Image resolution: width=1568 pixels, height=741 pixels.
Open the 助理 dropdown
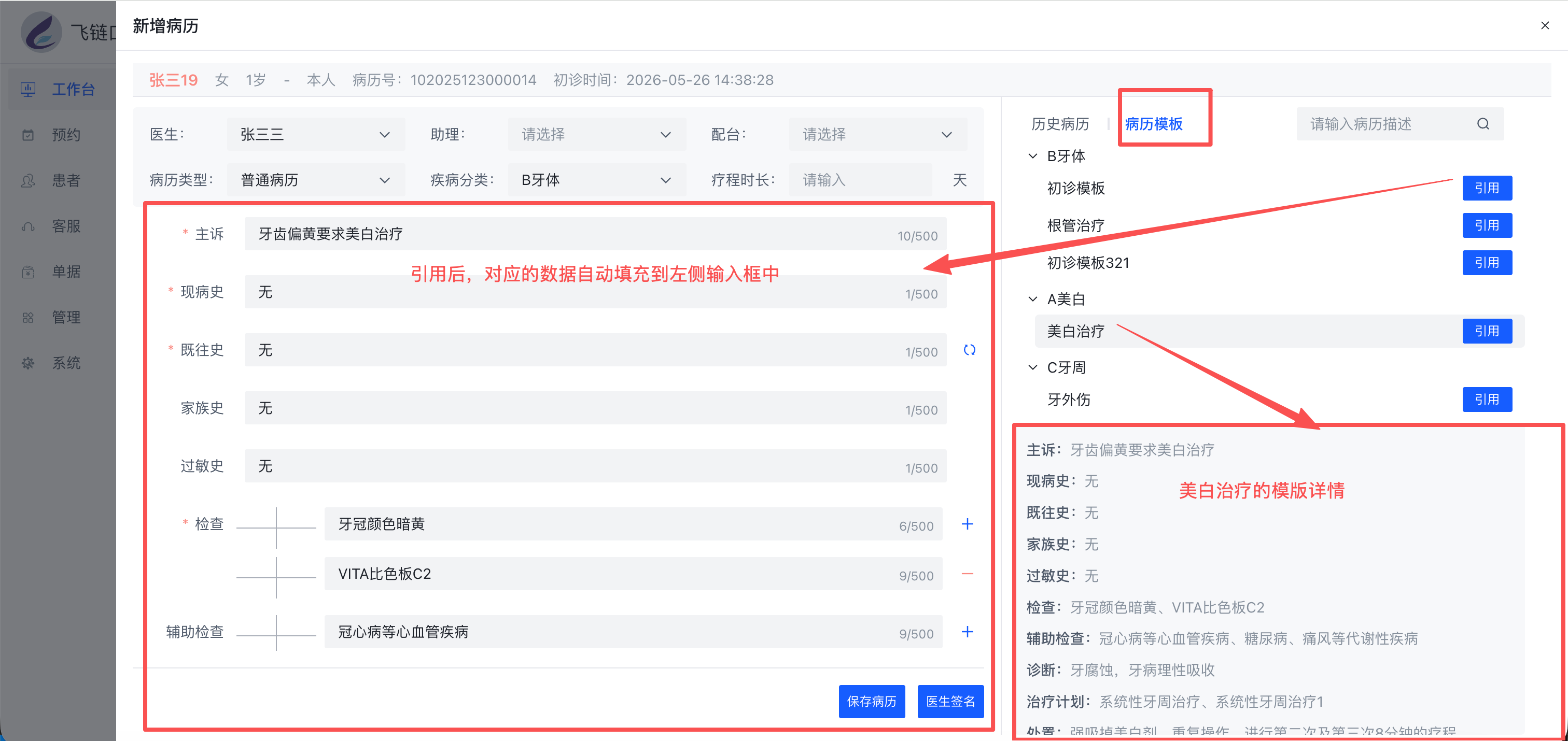[596, 134]
